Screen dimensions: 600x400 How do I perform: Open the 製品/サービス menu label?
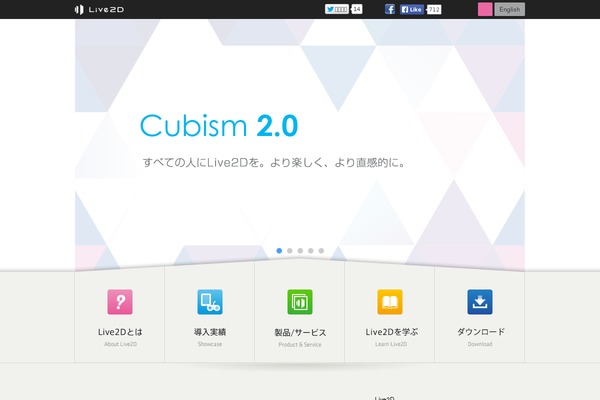tap(300, 333)
